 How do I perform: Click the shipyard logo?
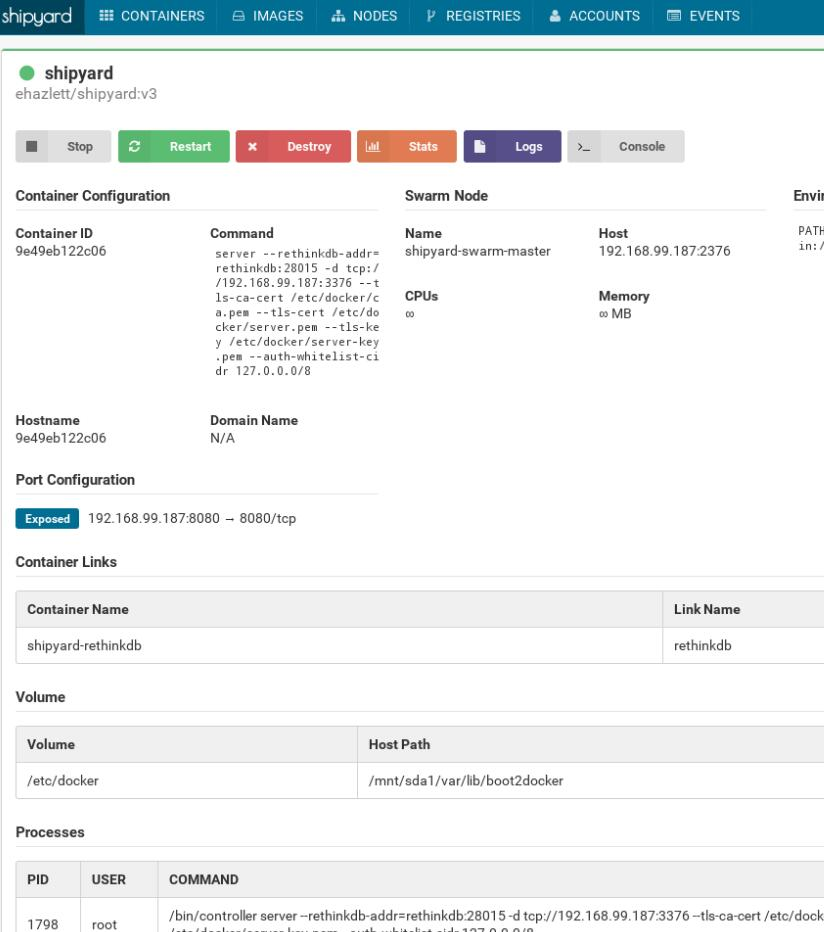[37, 16]
